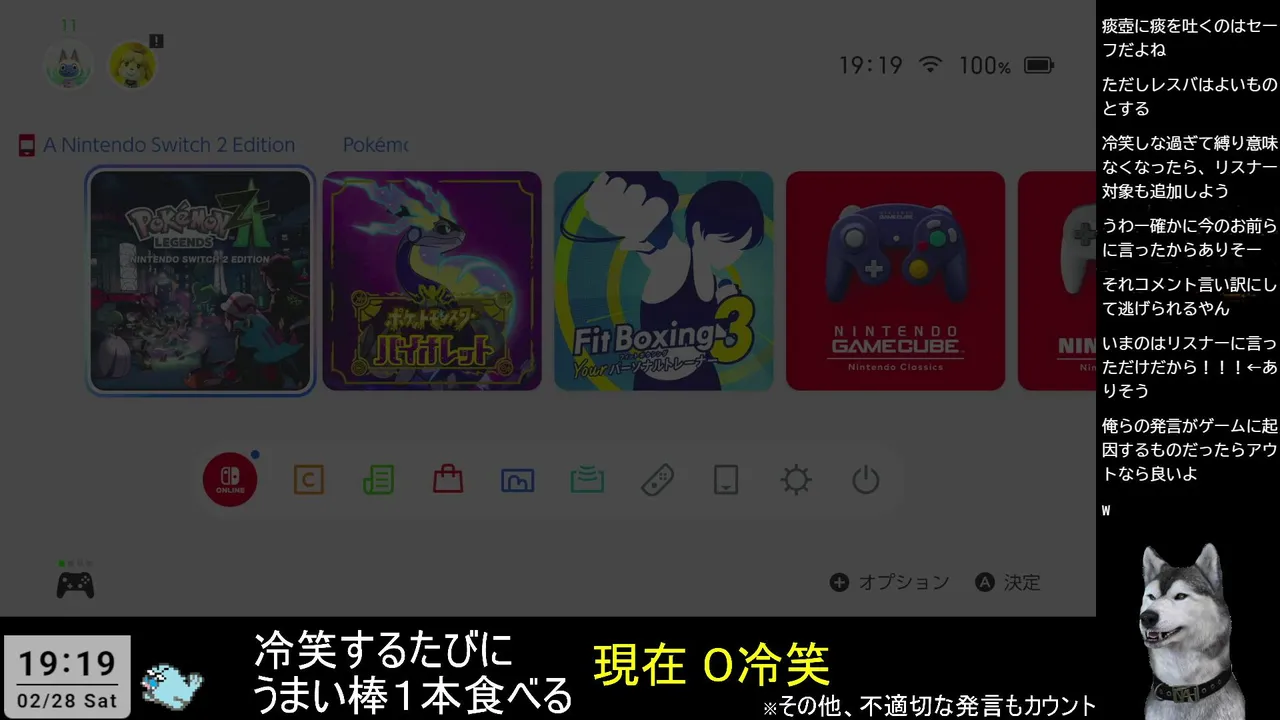Image resolution: width=1280 pixels, height=720 pixels.
Task: Click chat comment 'それコメント言い訳にして逃げられるやん'
Action: click(1189, 296)
